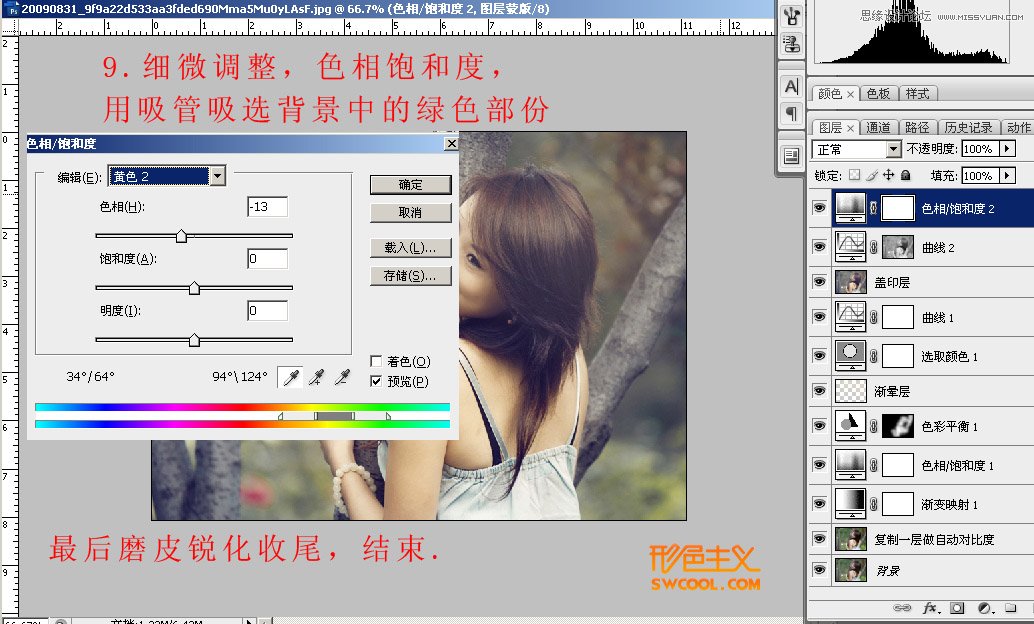Screen dimensions: 1034x624
Task: Click the 色相 value field showing -13
Action: click(266, 206)
